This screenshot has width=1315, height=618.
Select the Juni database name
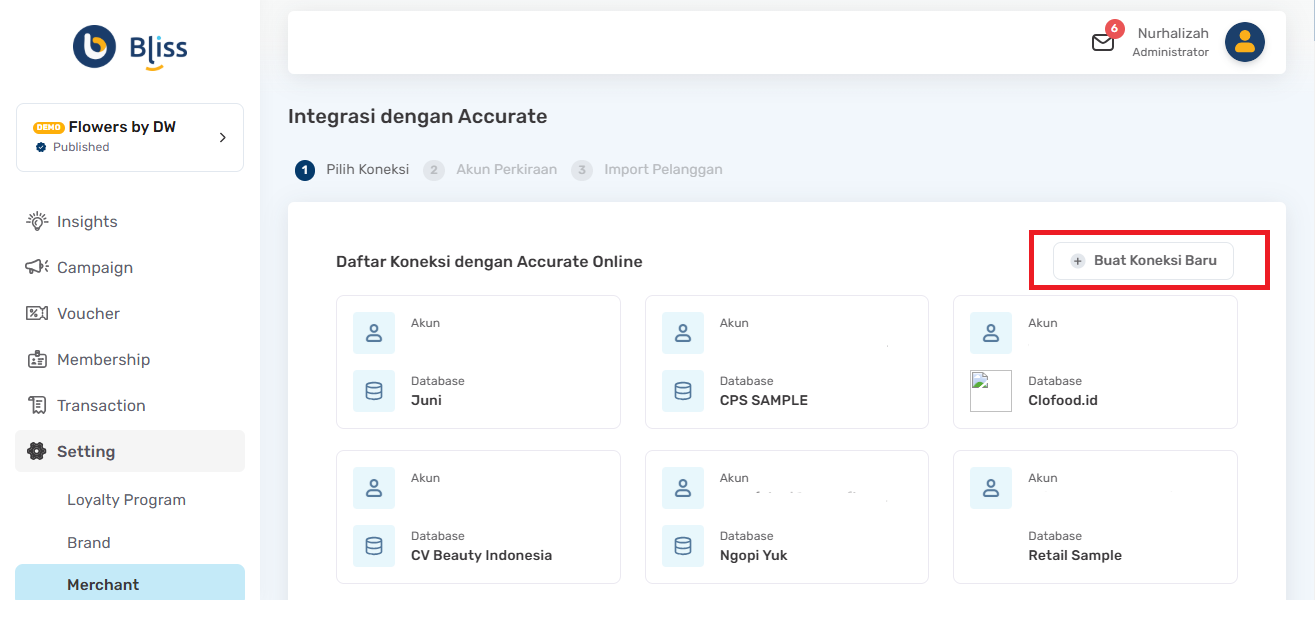point(426,400)
